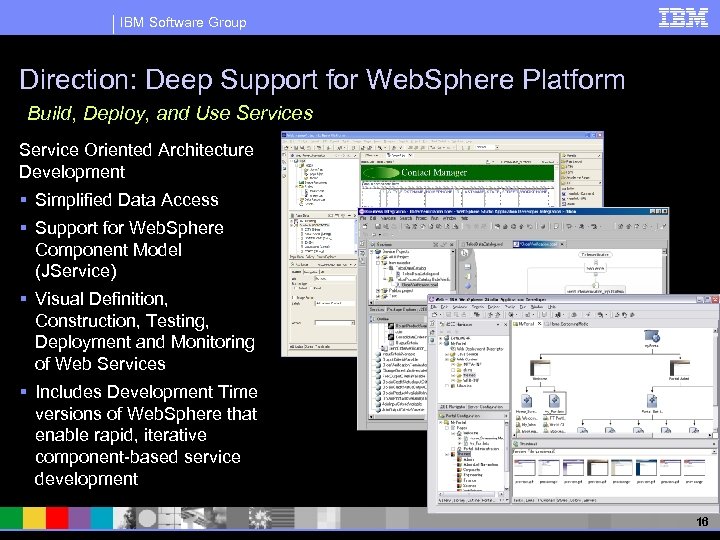The image size is (720, 540).
Task: Close the Services panel in Integration window
Action: pyautogui.click(x=451, y=244)
